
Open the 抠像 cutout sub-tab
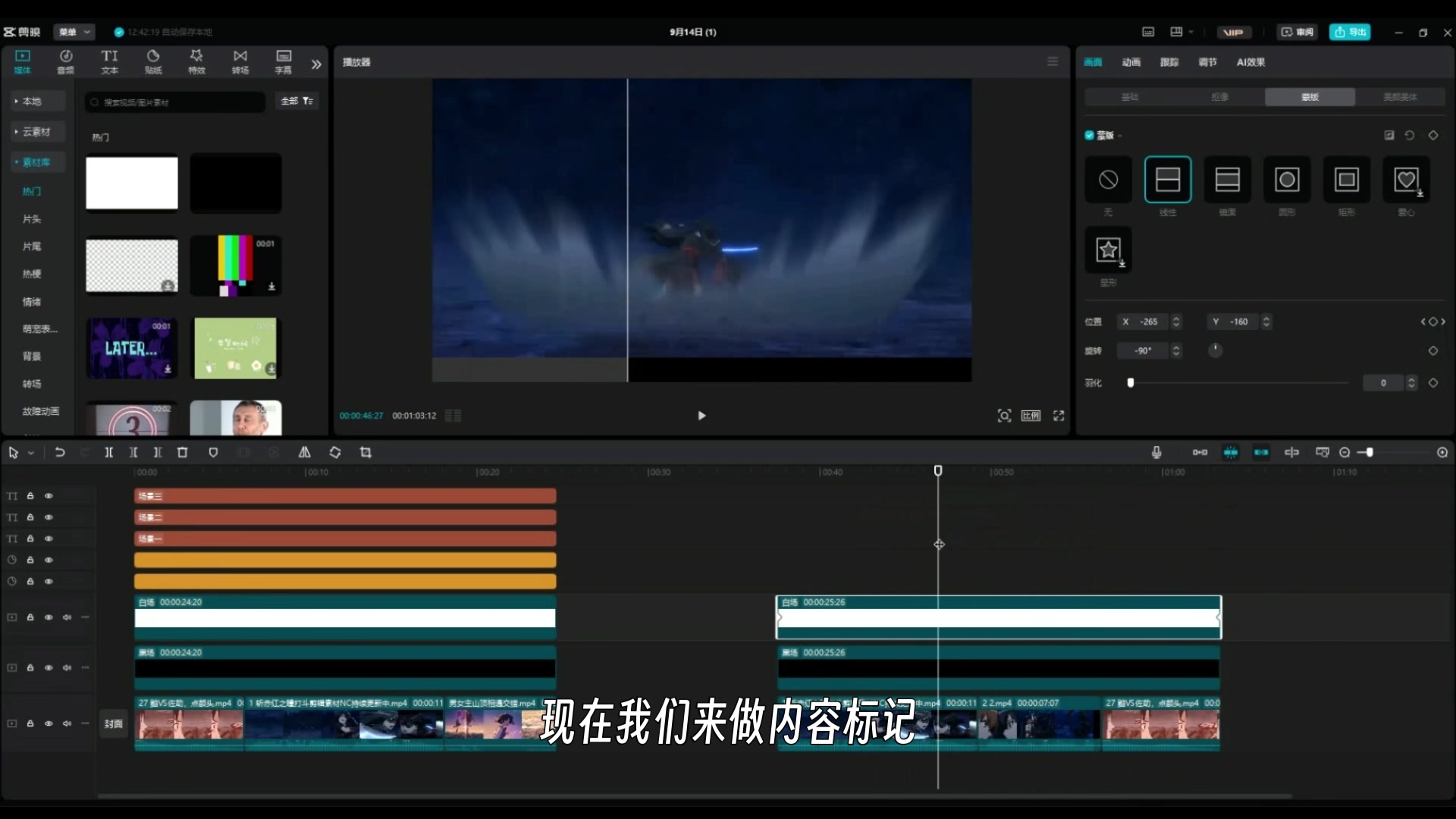pos(1219,97)
